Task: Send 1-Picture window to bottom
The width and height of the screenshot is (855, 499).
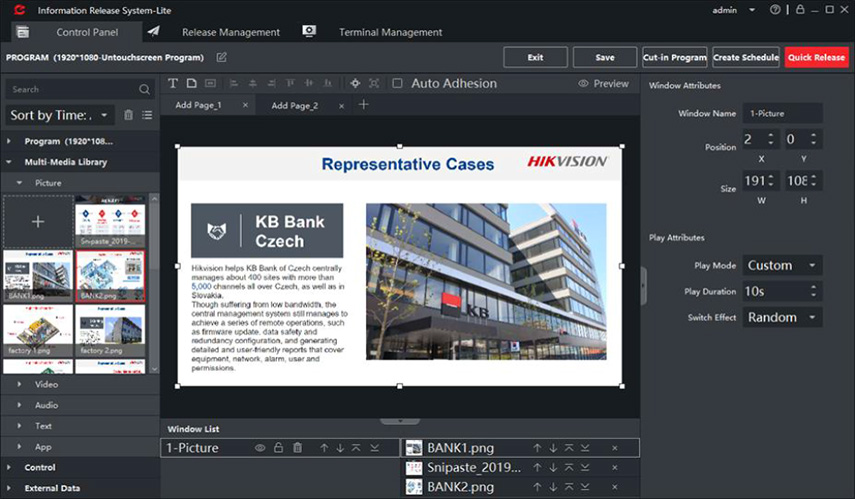Action: (375, 448)
